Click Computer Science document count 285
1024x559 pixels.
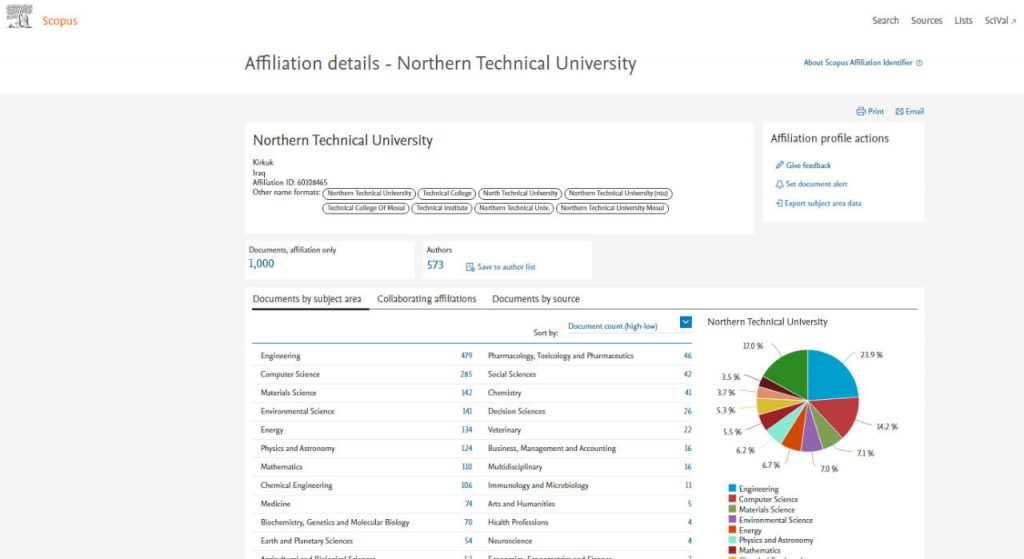tap(466, 374)
